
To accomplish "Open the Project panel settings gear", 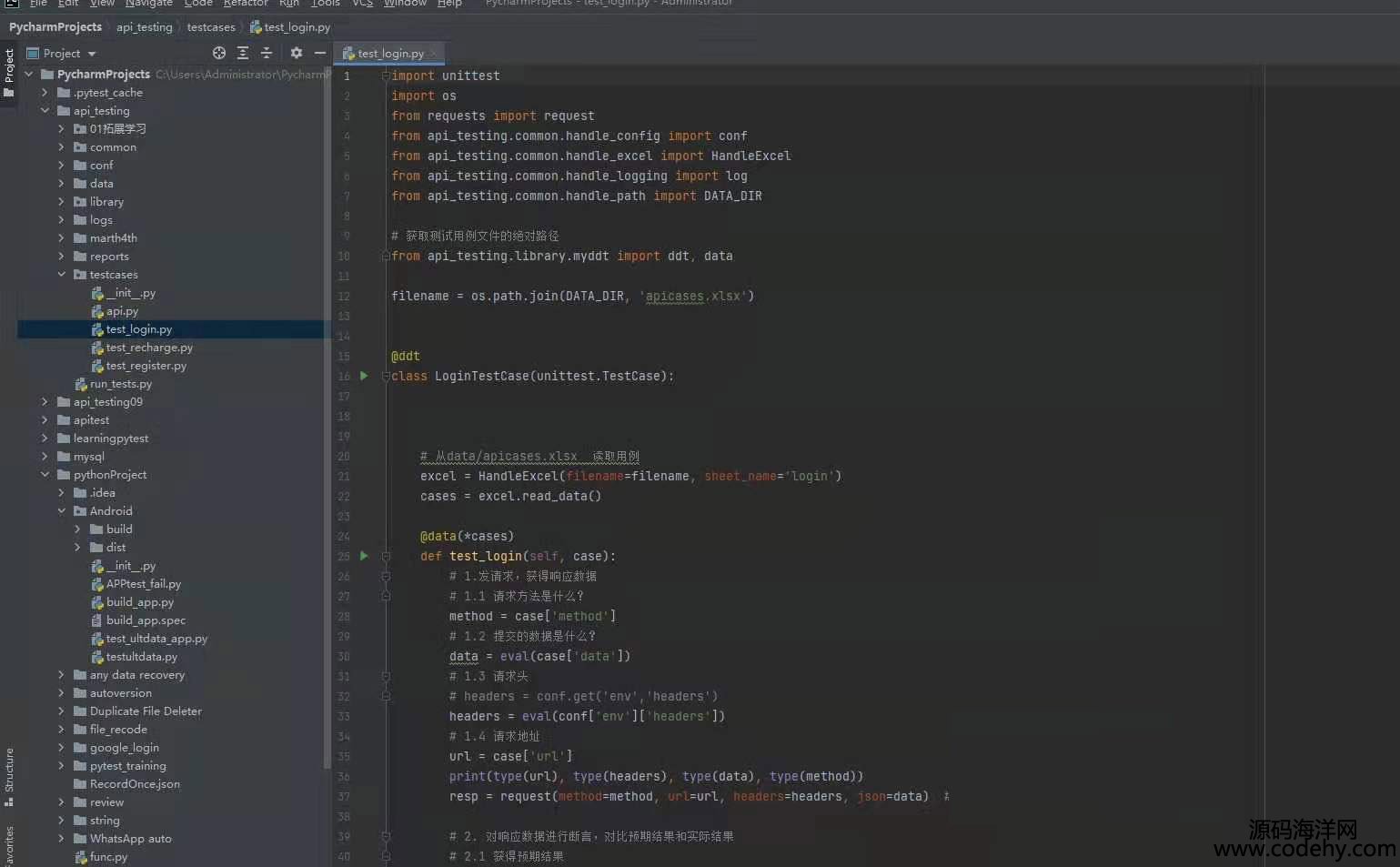I will [x=297, y=53].
